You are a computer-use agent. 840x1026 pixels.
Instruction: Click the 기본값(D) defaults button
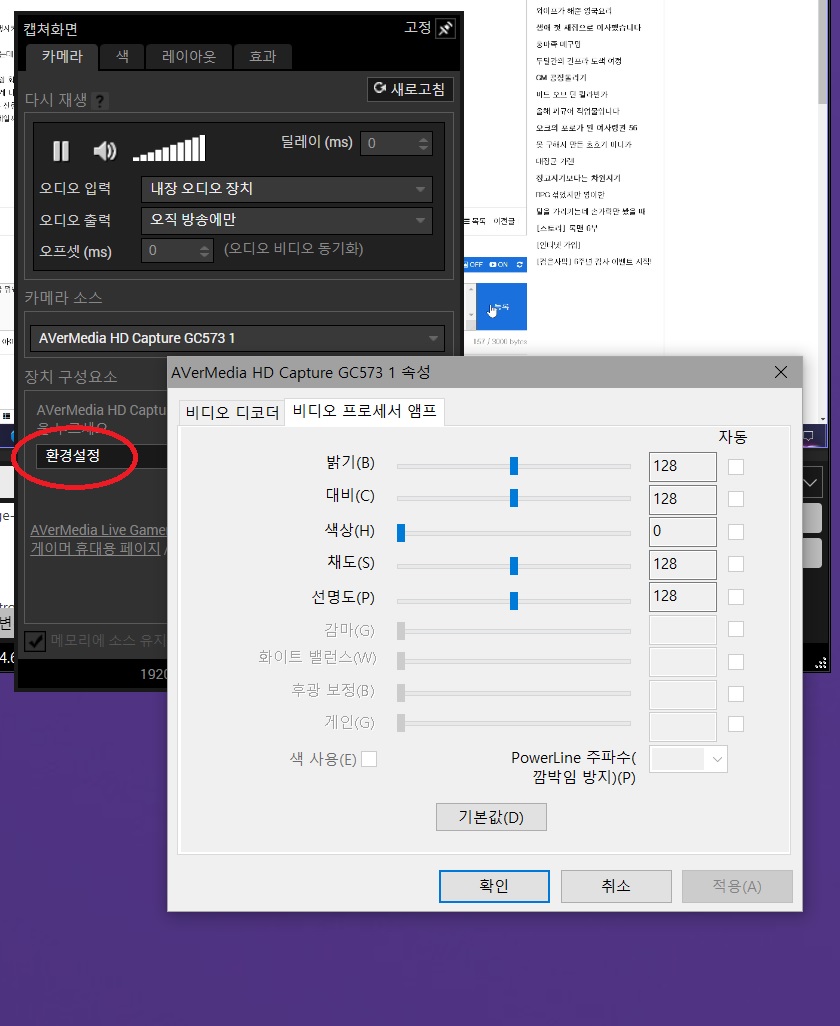click(491, 817)
